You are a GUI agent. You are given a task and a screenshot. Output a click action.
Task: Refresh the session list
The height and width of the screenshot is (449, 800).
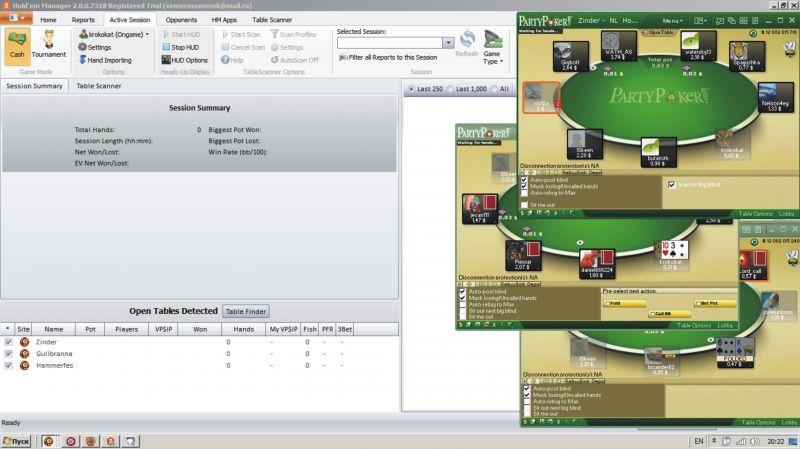pyautogui.click(x=467, y=43)
